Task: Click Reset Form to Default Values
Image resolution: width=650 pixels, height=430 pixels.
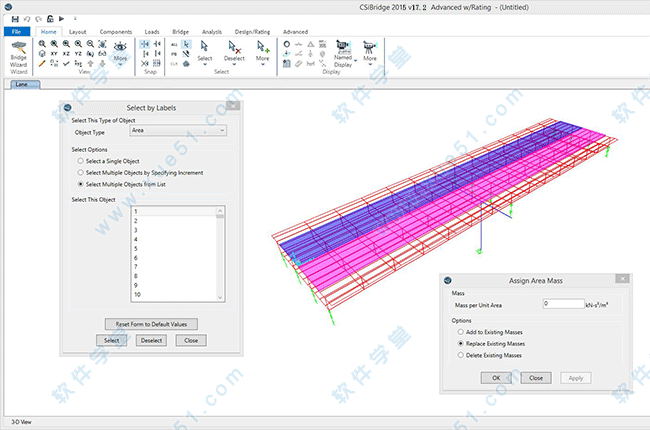Action: [152, 323]
